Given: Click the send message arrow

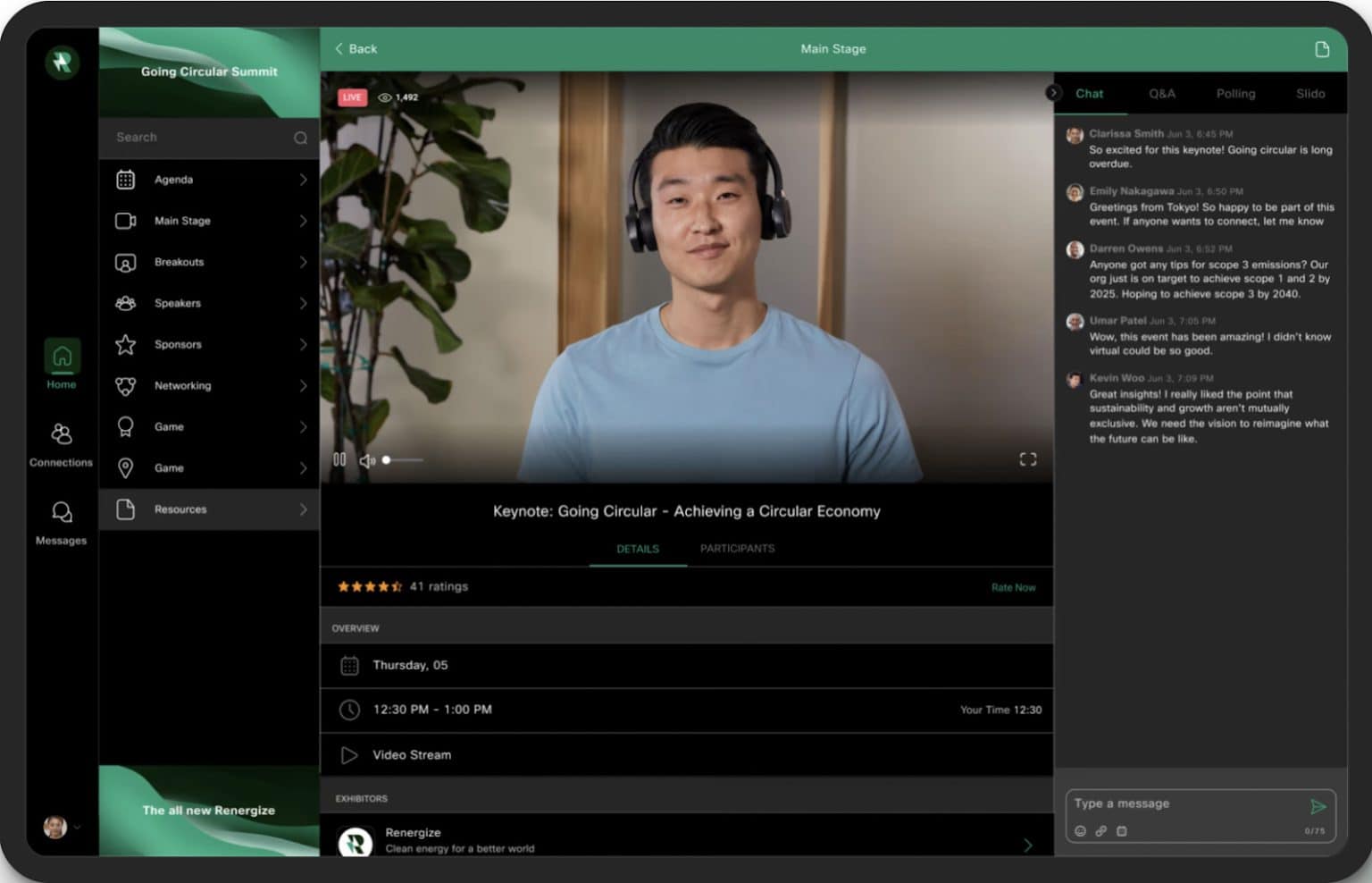Looking at the screenshot, I should pos(1318,807).
